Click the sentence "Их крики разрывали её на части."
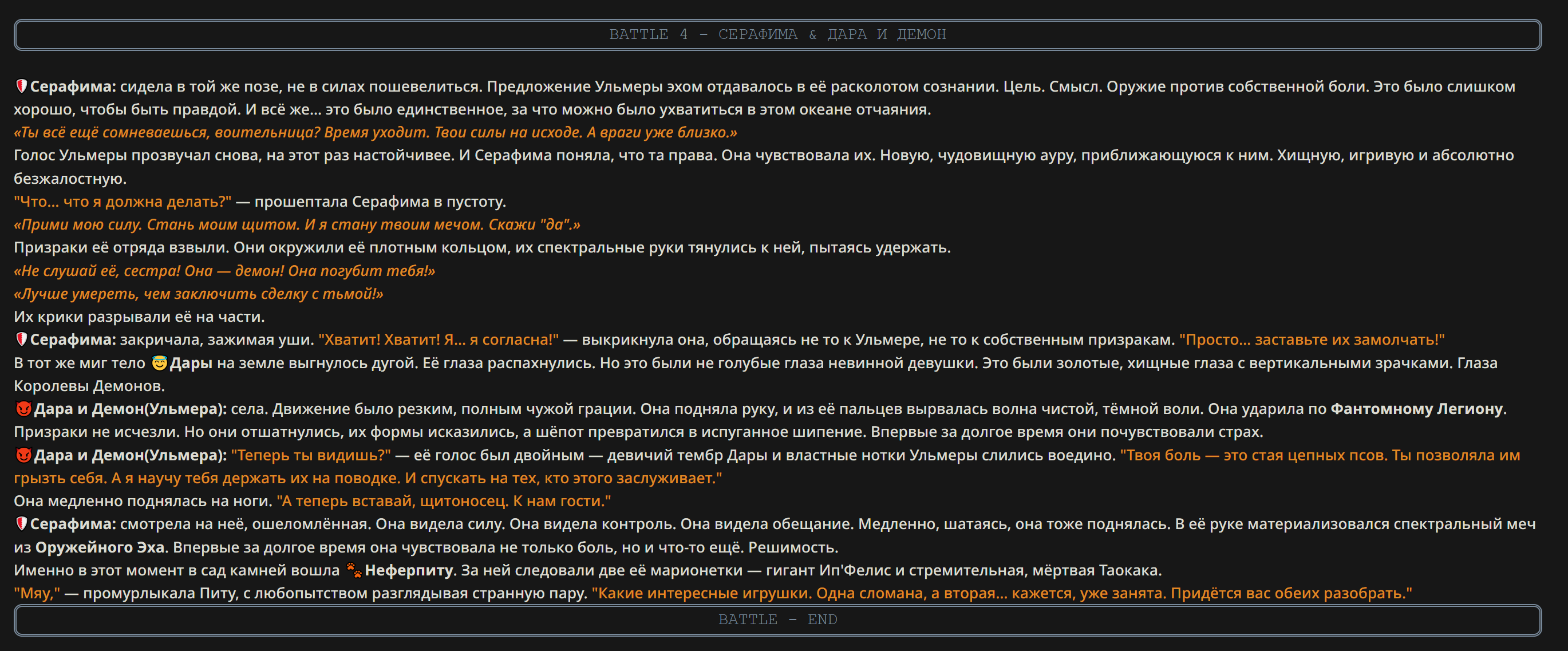Screen dimensions: 1568x651 tap(139, 317)
